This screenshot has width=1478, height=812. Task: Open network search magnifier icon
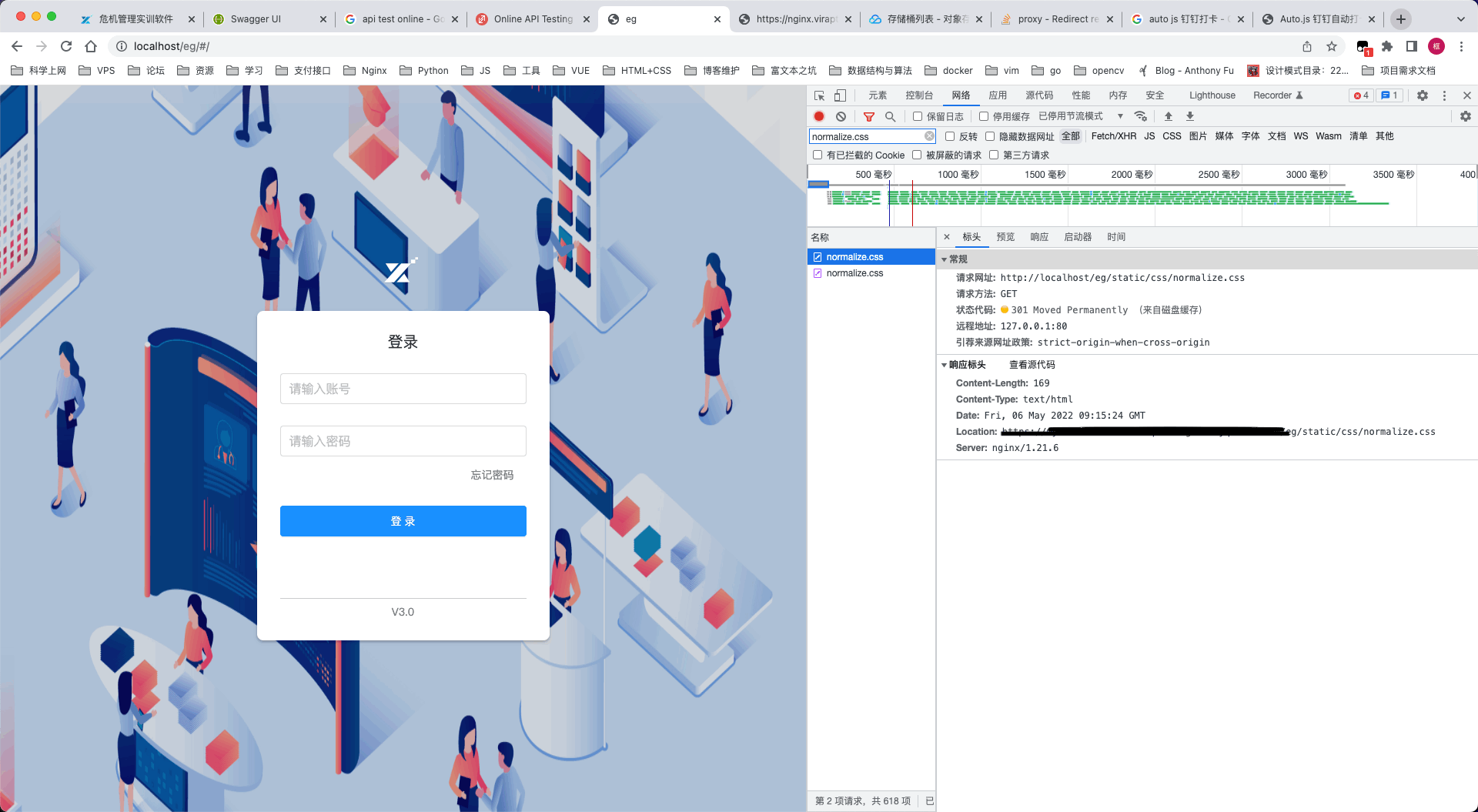(890, 116)
